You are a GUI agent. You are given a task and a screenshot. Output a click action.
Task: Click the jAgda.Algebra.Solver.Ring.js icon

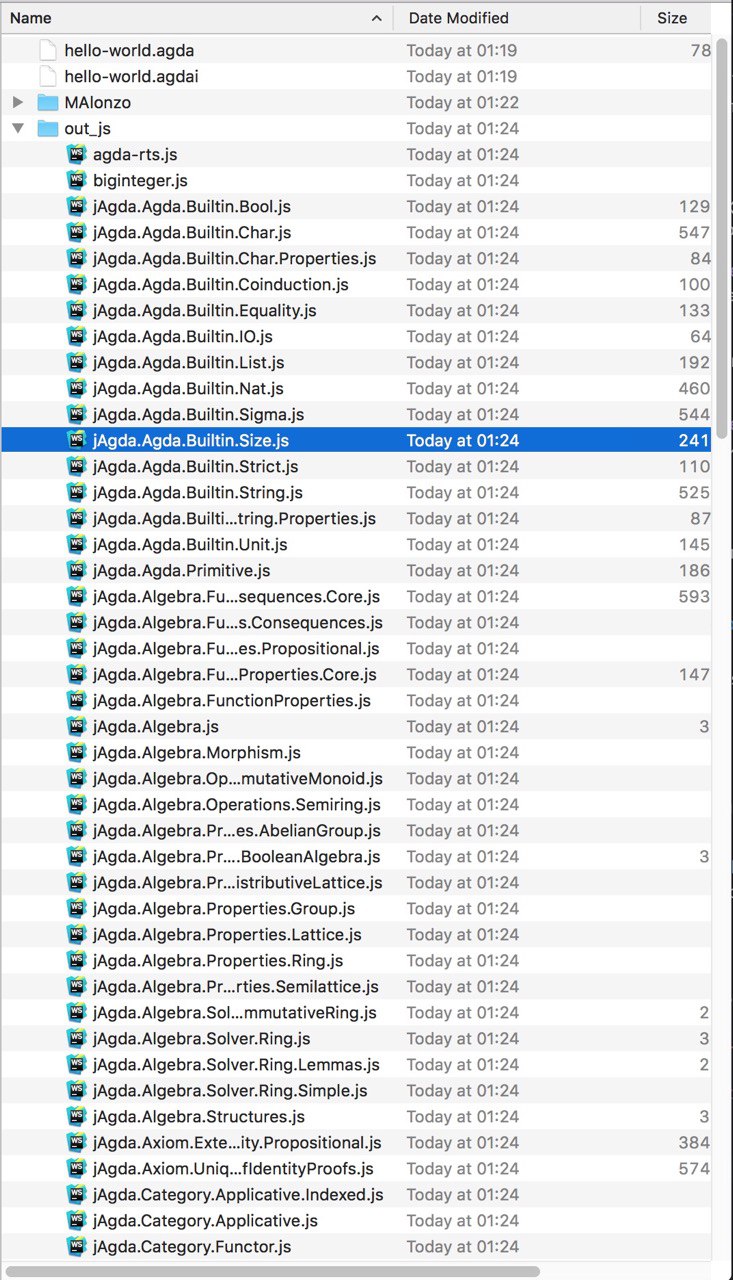click(76, 1038)
